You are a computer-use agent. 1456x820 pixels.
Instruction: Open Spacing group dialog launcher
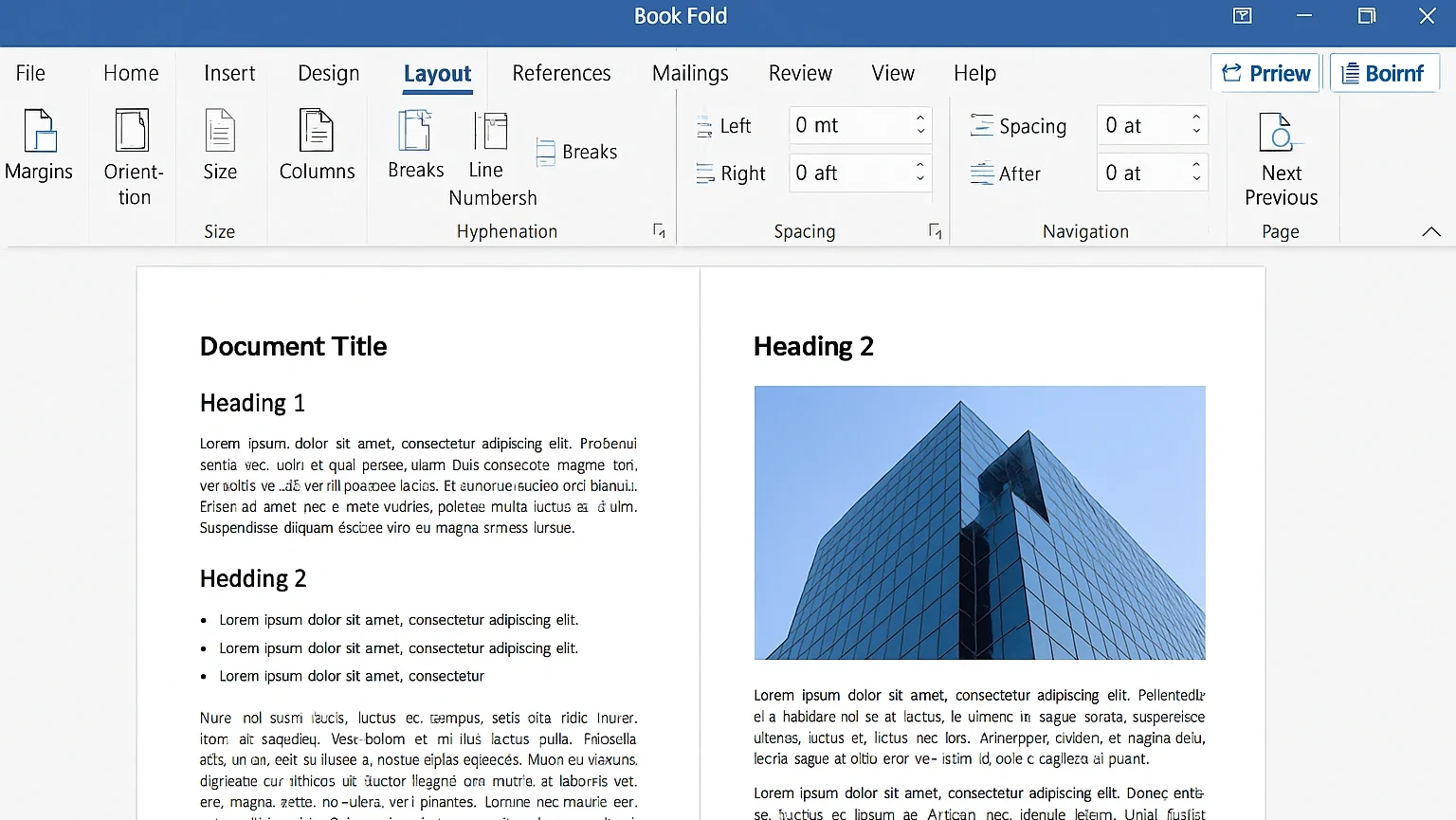coord(935,231)
